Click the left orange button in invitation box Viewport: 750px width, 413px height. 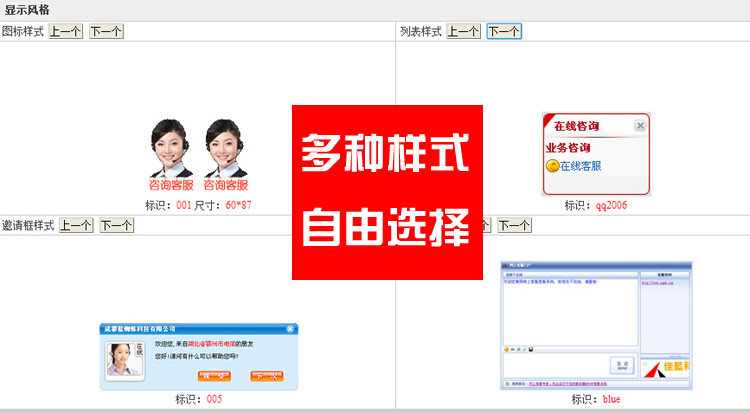pos(214,376)
